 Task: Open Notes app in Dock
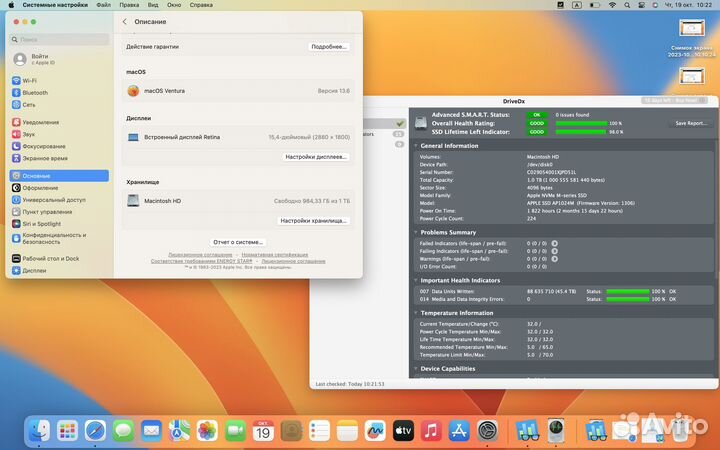point(347,431)
